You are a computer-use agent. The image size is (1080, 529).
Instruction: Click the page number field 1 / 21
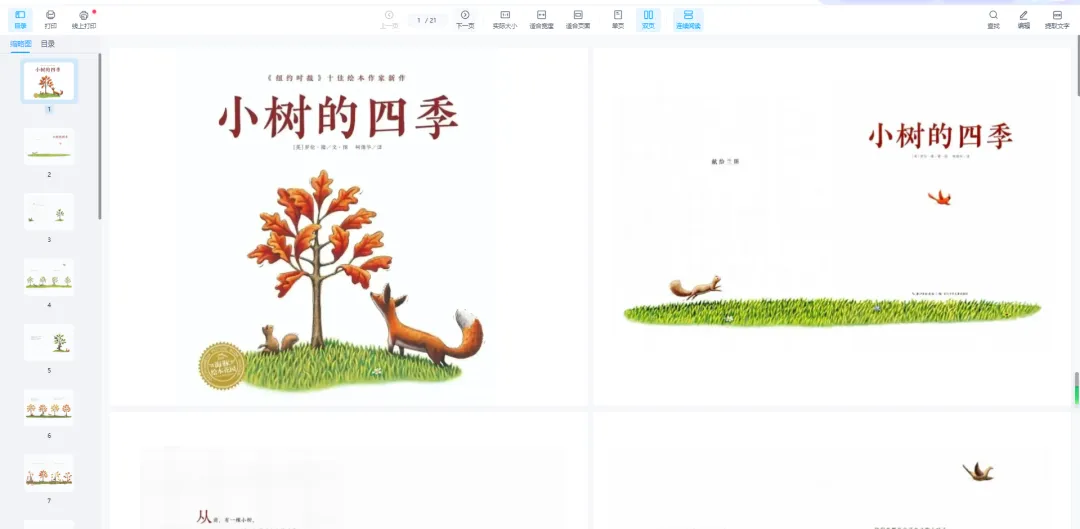[427, 20]
